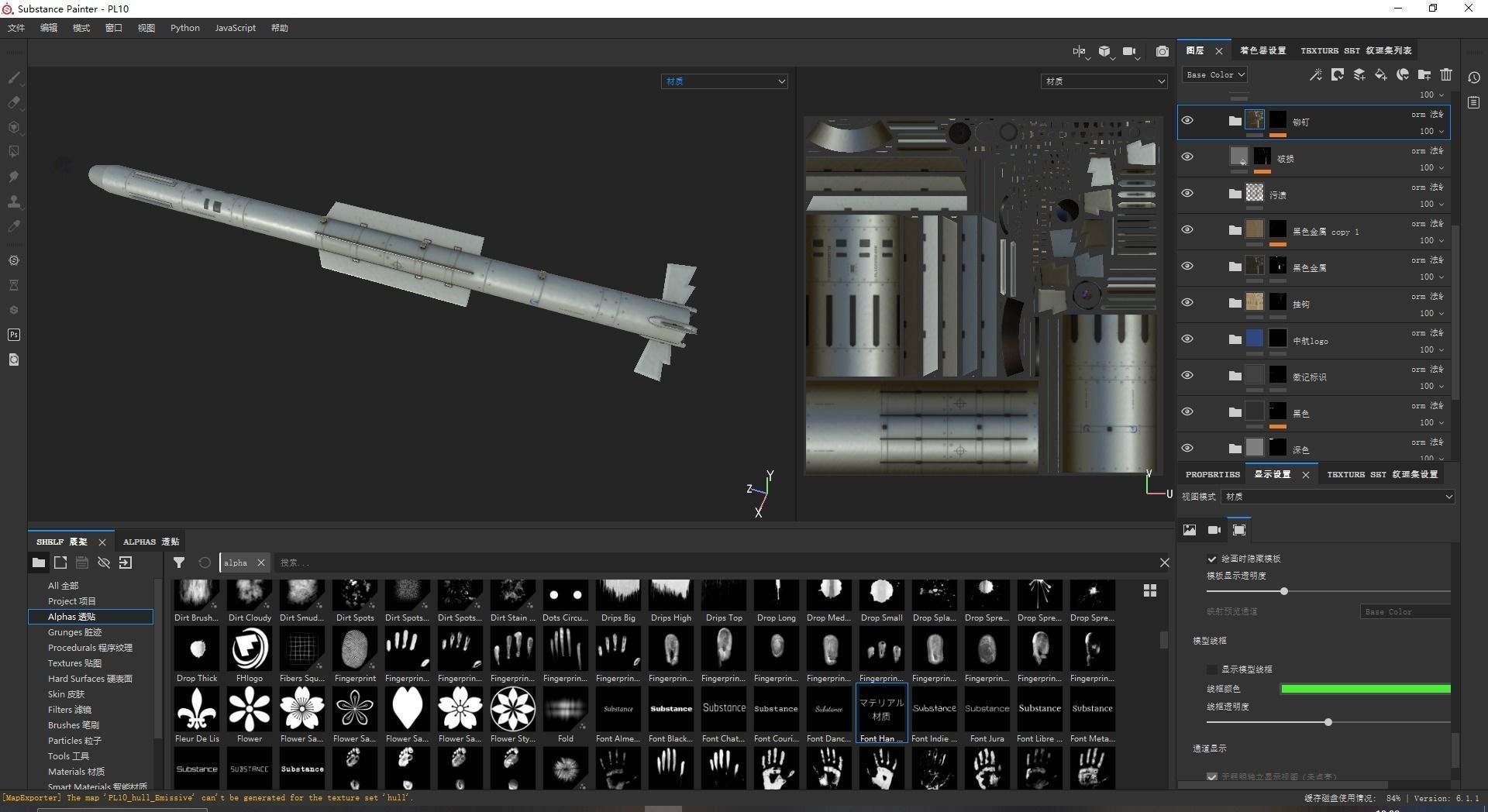The image size is (1488, 812).
Task: Open the Resource updater icon in left toolbar
Action: coord(14,360)
